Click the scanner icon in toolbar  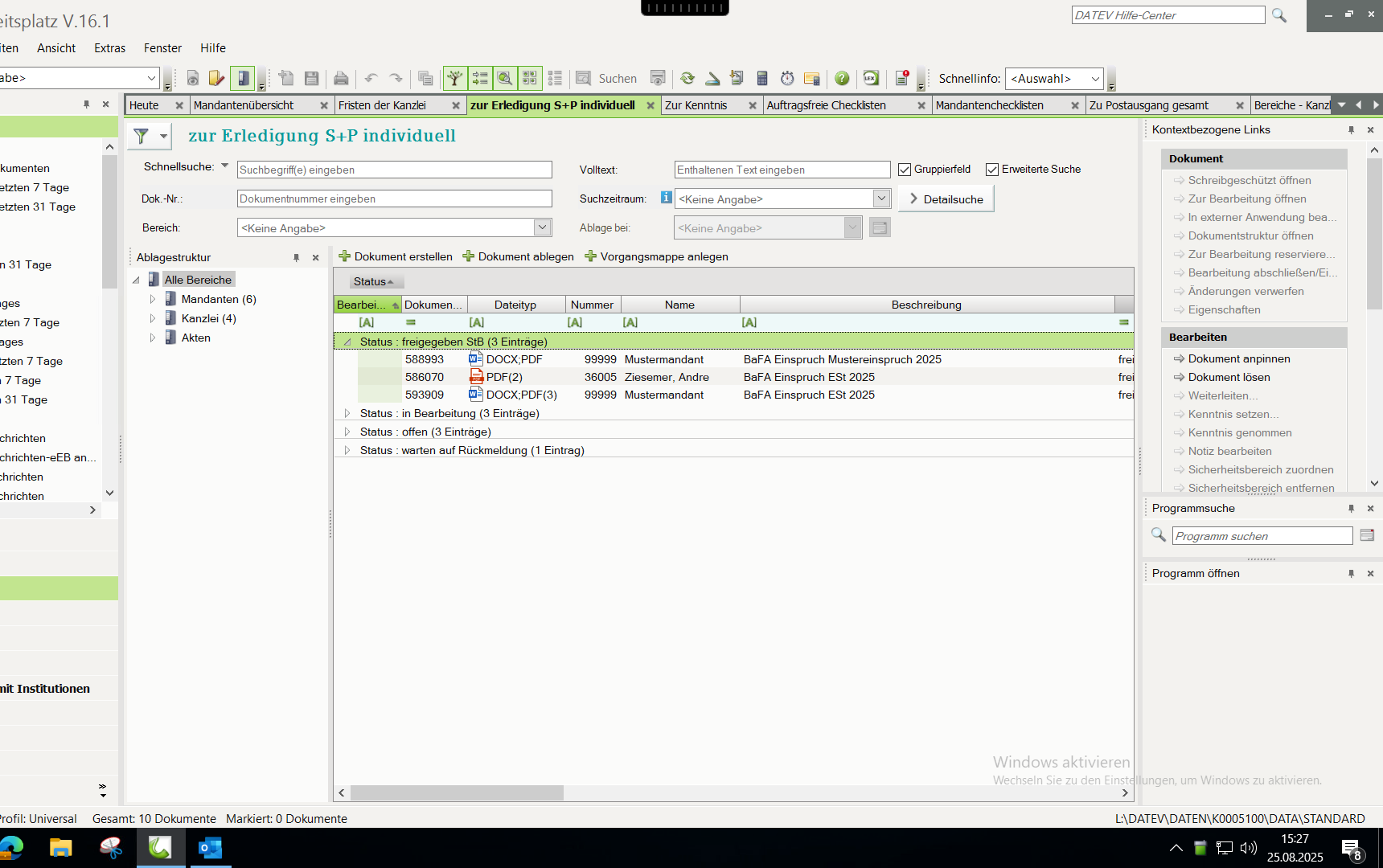(712, 78)
